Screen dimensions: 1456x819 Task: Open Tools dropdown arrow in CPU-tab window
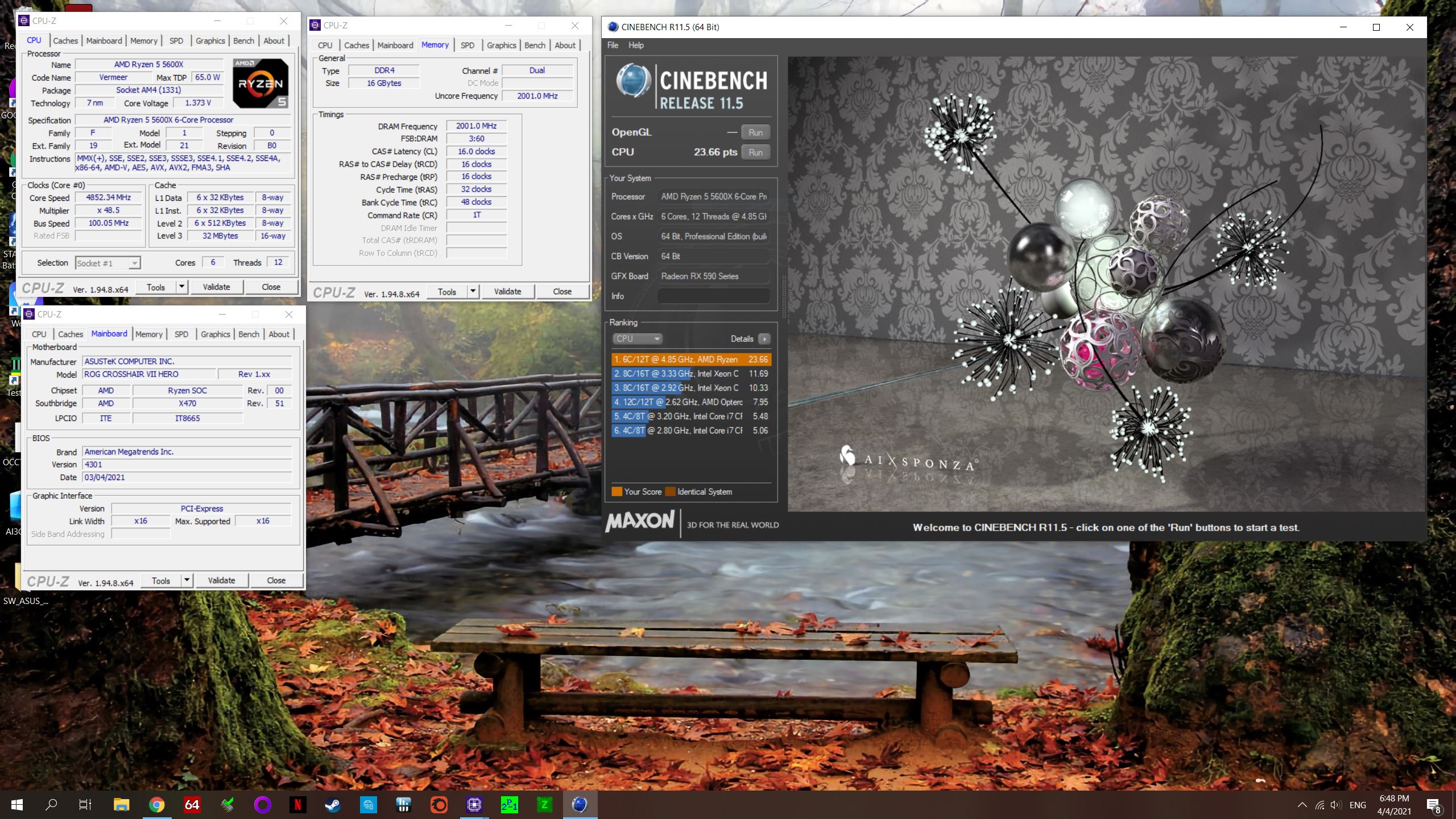182,287
